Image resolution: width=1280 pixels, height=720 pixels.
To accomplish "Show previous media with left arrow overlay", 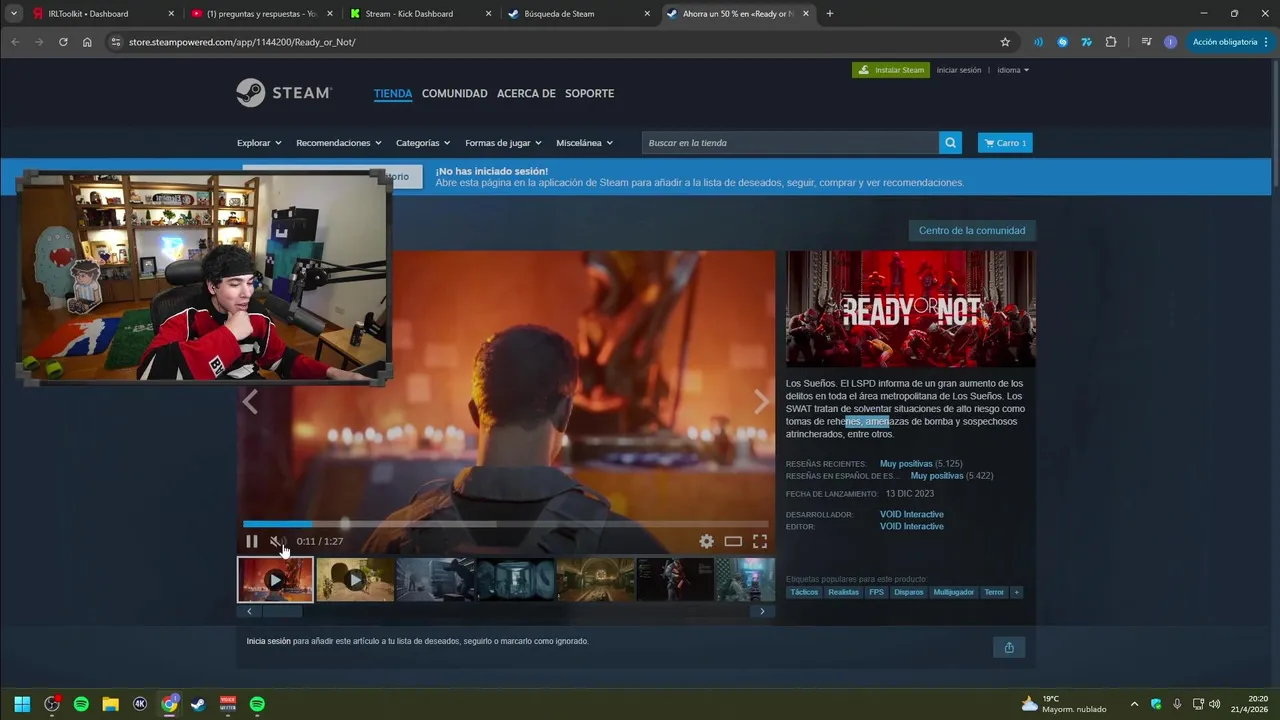I will coord(250,402).
